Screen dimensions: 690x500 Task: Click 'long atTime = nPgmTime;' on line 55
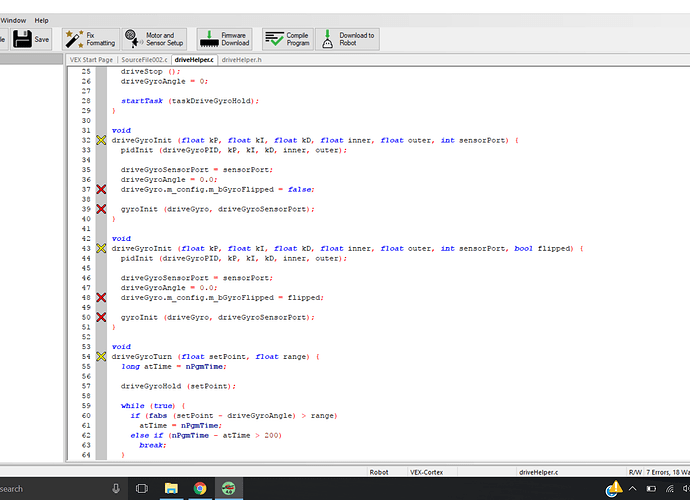(173, 366)
